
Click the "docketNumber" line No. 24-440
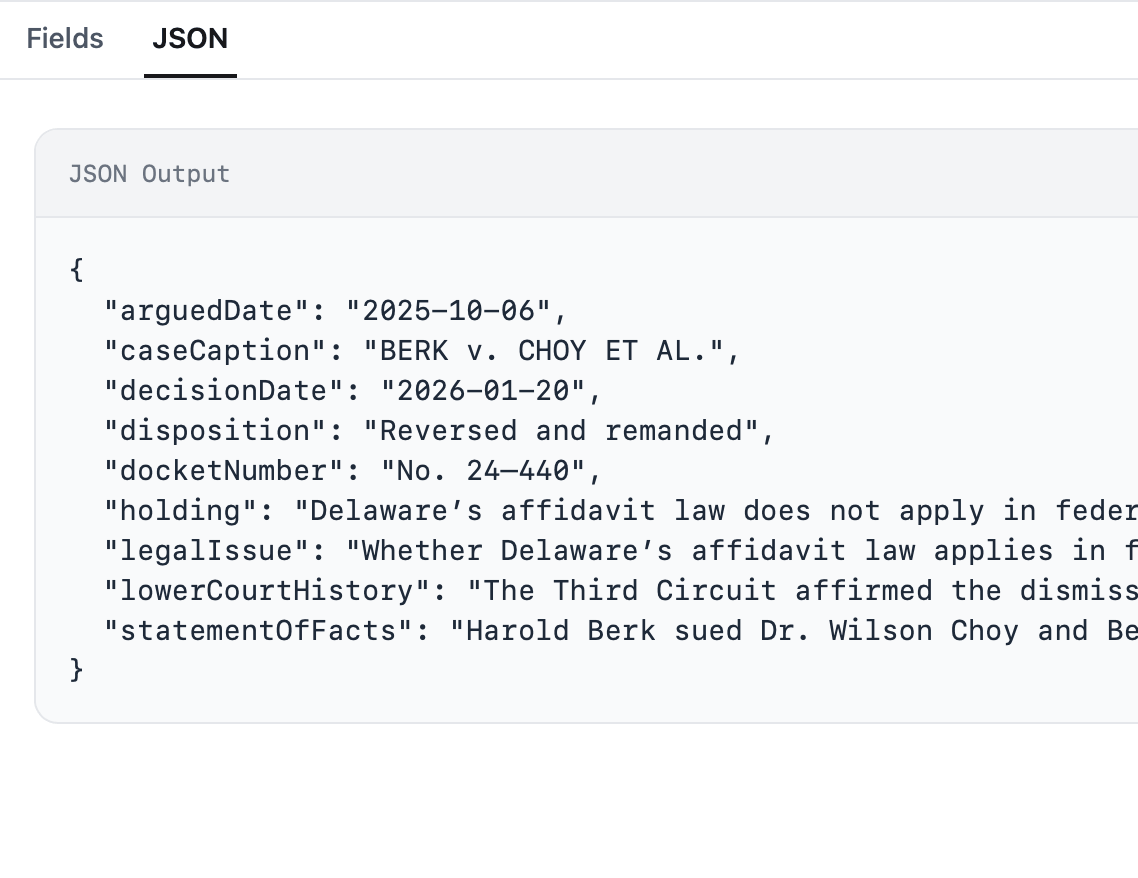click(x=353, y=471)
